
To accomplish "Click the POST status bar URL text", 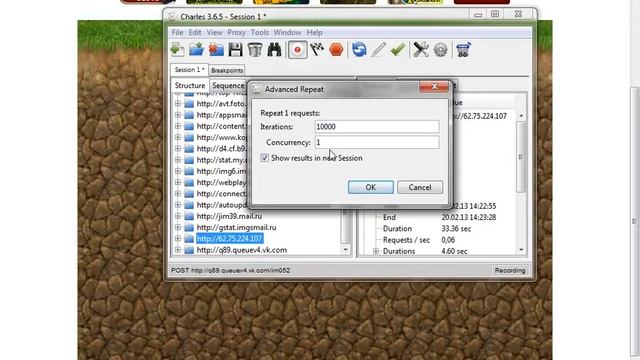I will click(x=231, y=270).
